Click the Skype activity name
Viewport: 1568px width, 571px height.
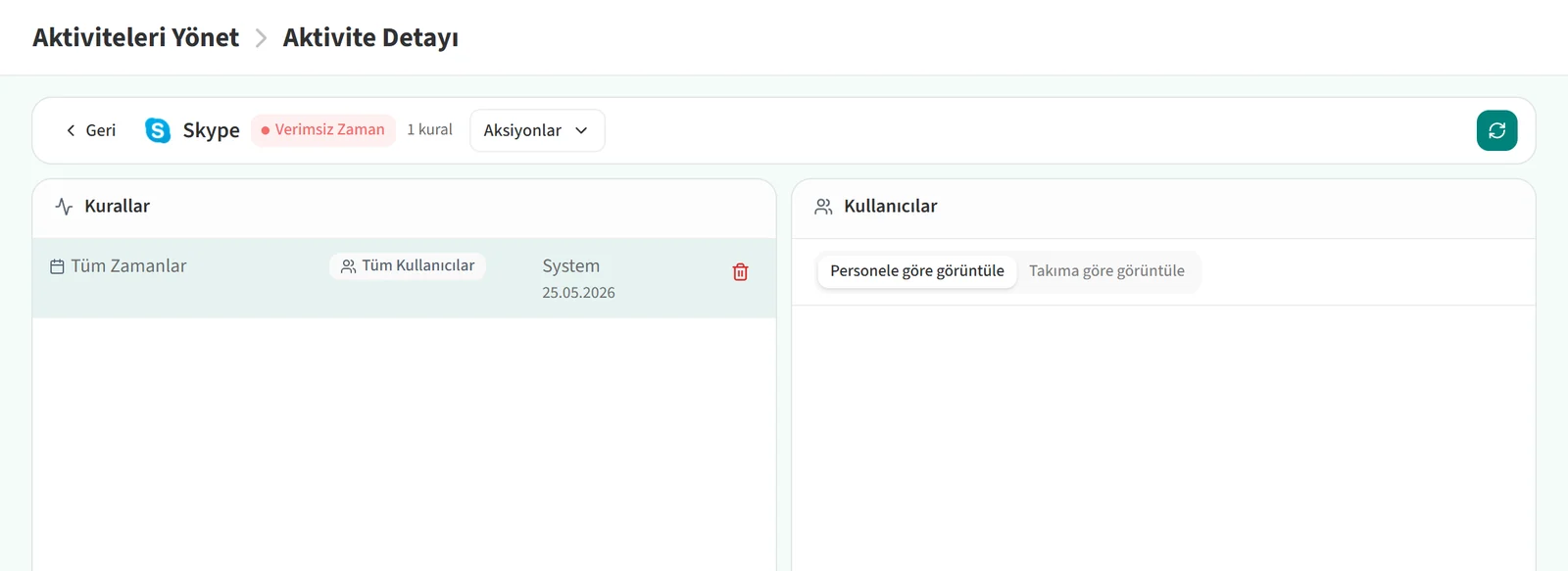coord(212,130)
